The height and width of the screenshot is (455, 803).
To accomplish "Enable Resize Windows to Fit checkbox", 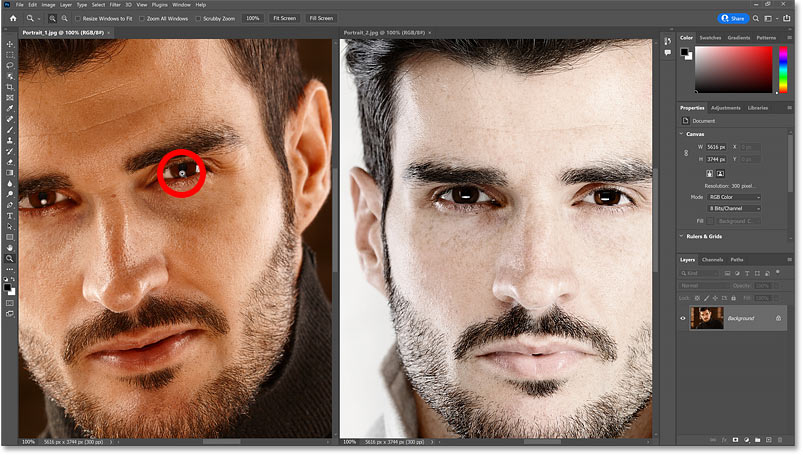I will tap(78, 18).
